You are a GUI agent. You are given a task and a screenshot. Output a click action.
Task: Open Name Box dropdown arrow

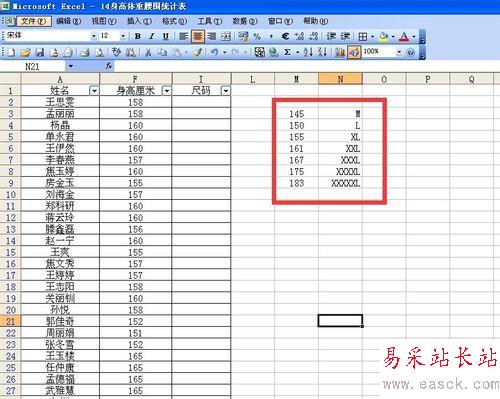click(x=71, y=67)
